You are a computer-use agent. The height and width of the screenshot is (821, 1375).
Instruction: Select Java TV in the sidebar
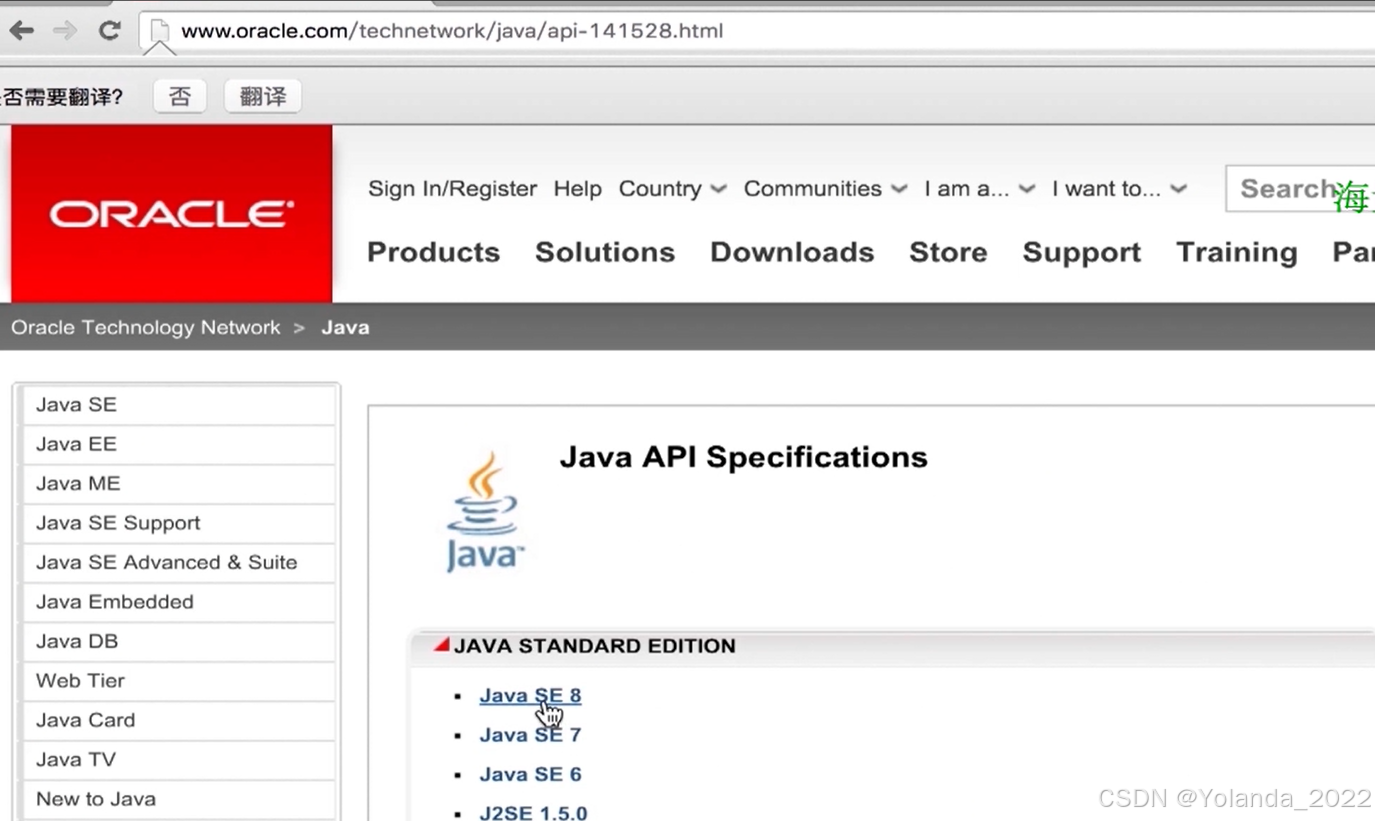179,760
